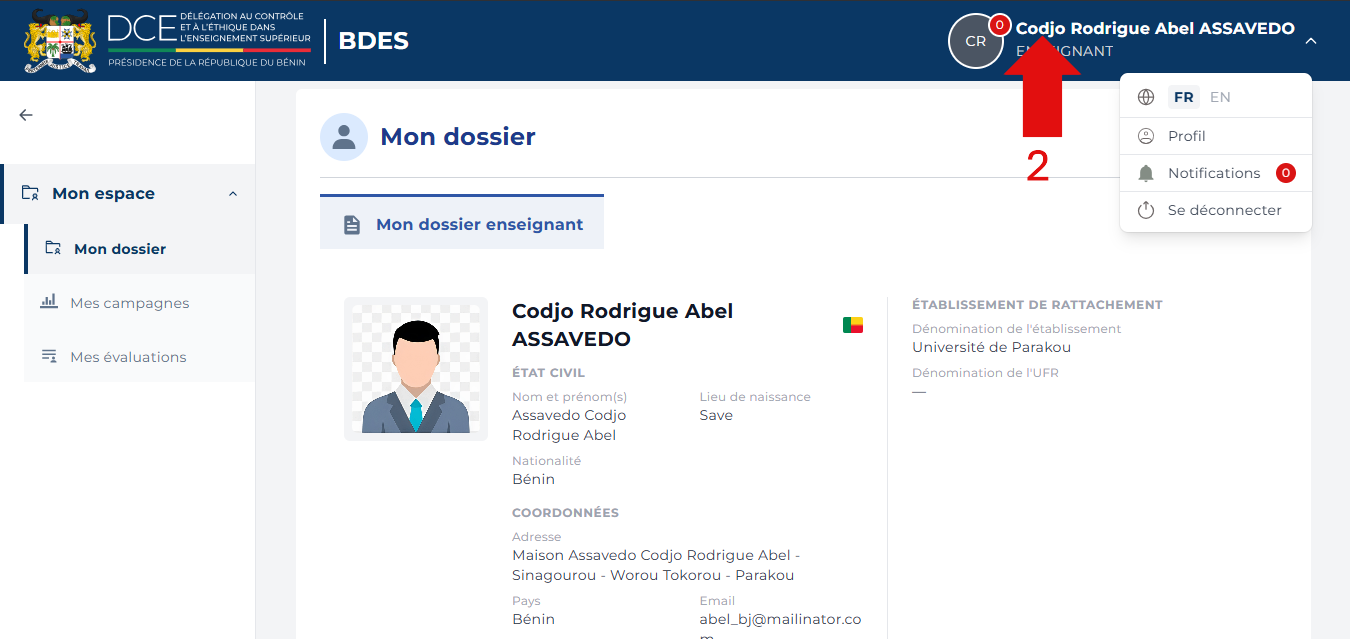Image resolution: width=1350 pixels, height=639 pixels.
Task: Click the Mon dossier sidebar folder icon
Action: (53, 248)
